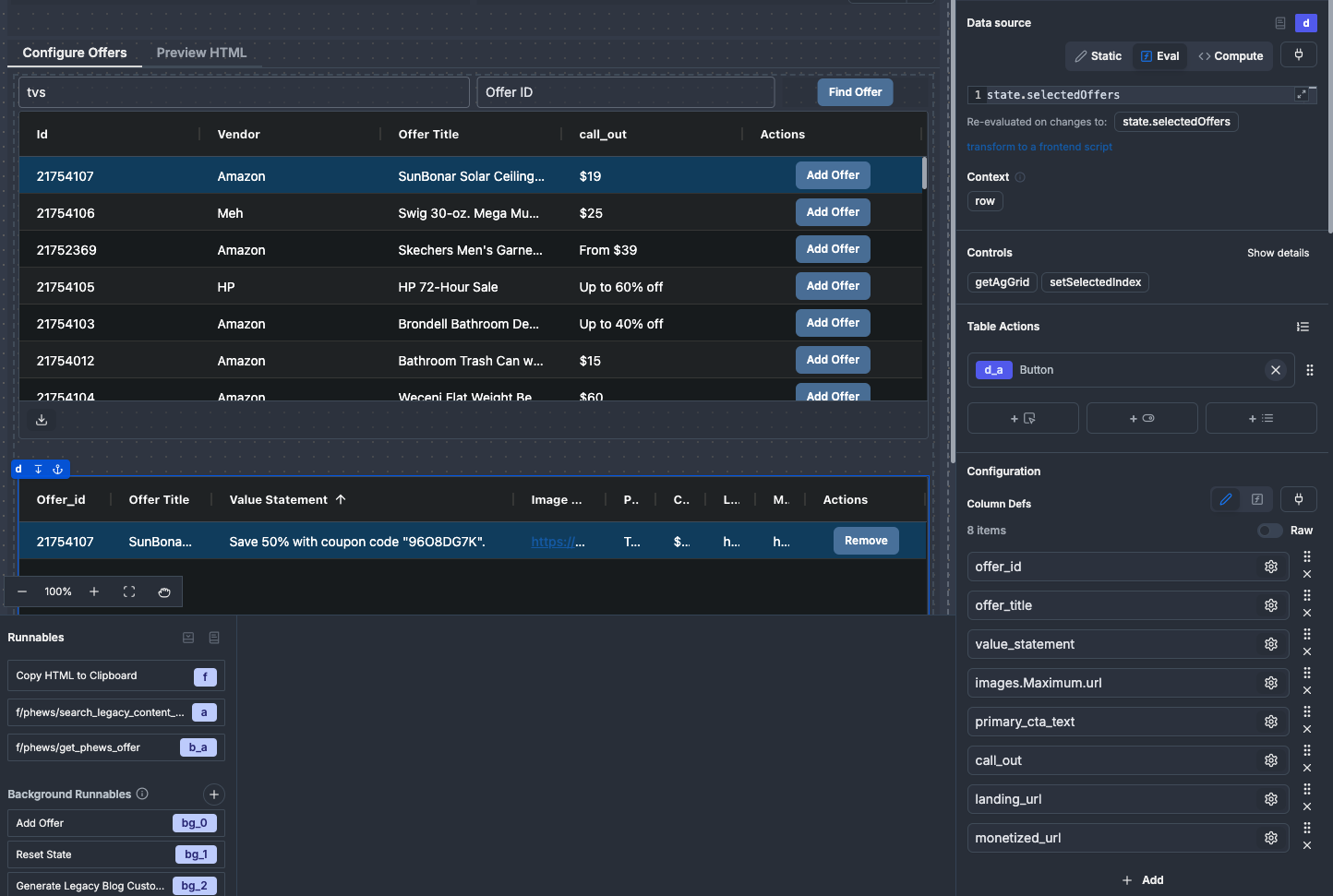Click the row context chip
Image resolution: width=1333 pixels, height=896 pixels.
coord(985,201)
